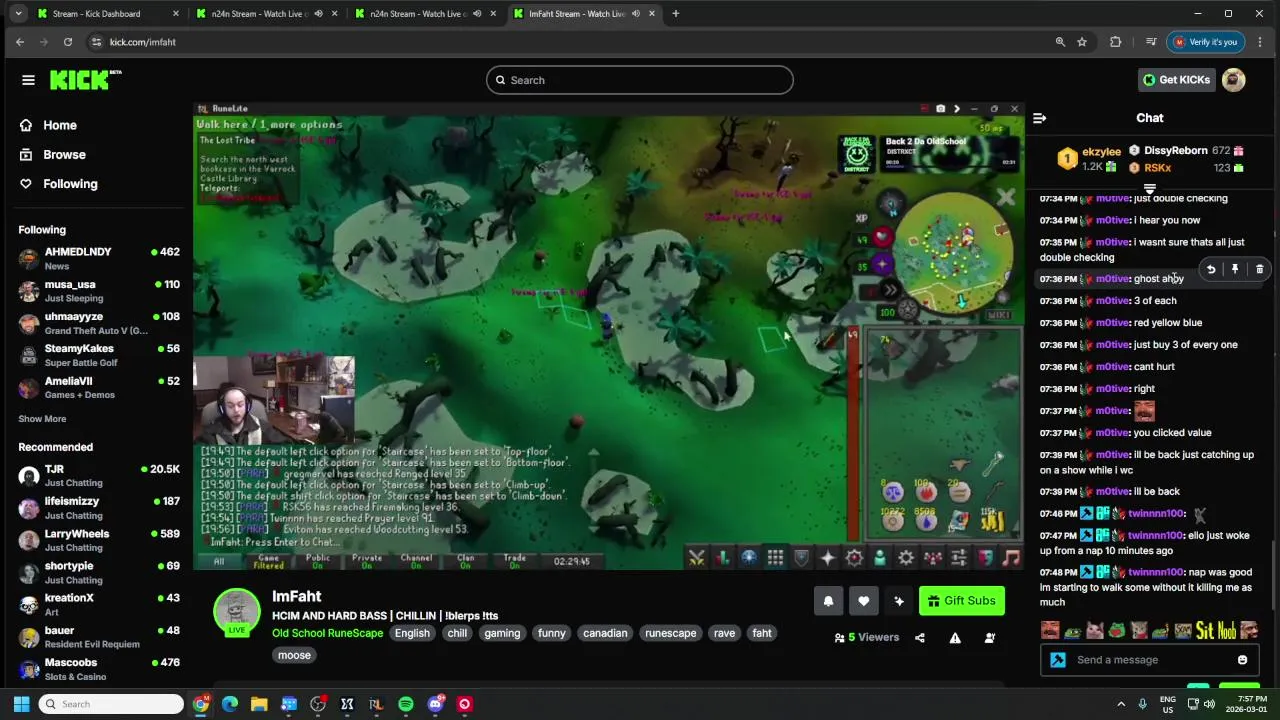The image size is (1280, 720).
Task: Click the game's Combat Options tab icon
Action: point(697,558)
